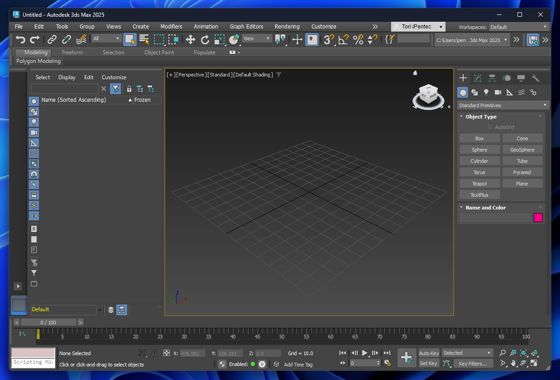Toggle the Spinner Snap icon
The width and height of the screenshot is (560, 380).
(x=372, y=39)
